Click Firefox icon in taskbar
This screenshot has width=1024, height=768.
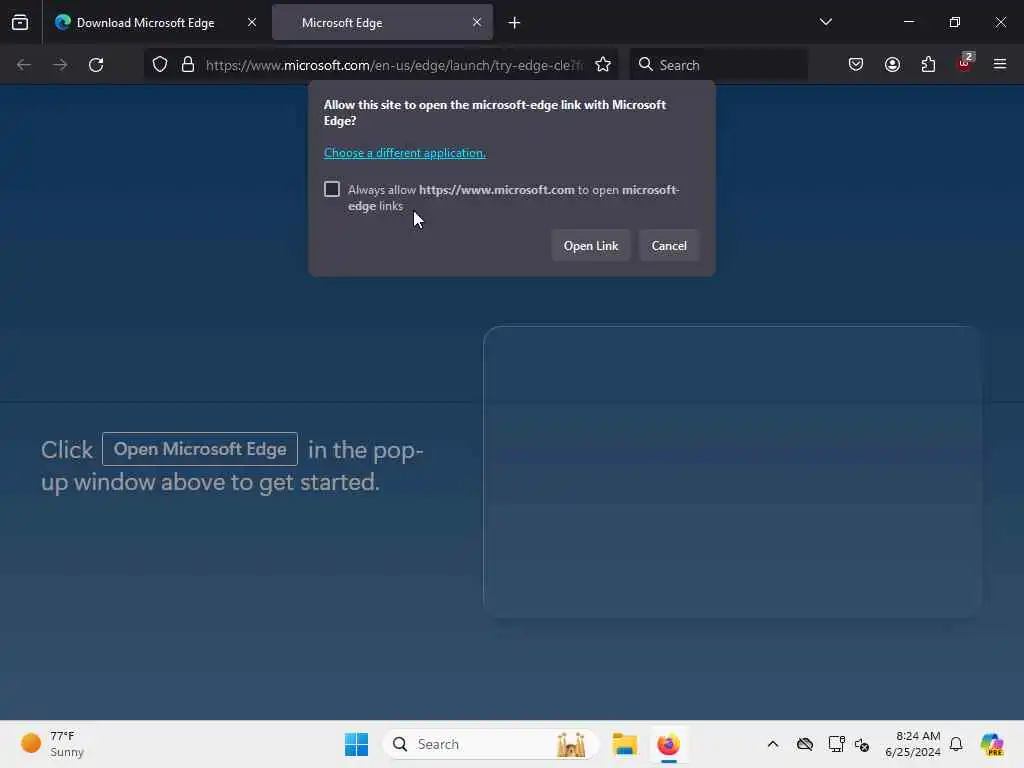(x=668, y=744)
